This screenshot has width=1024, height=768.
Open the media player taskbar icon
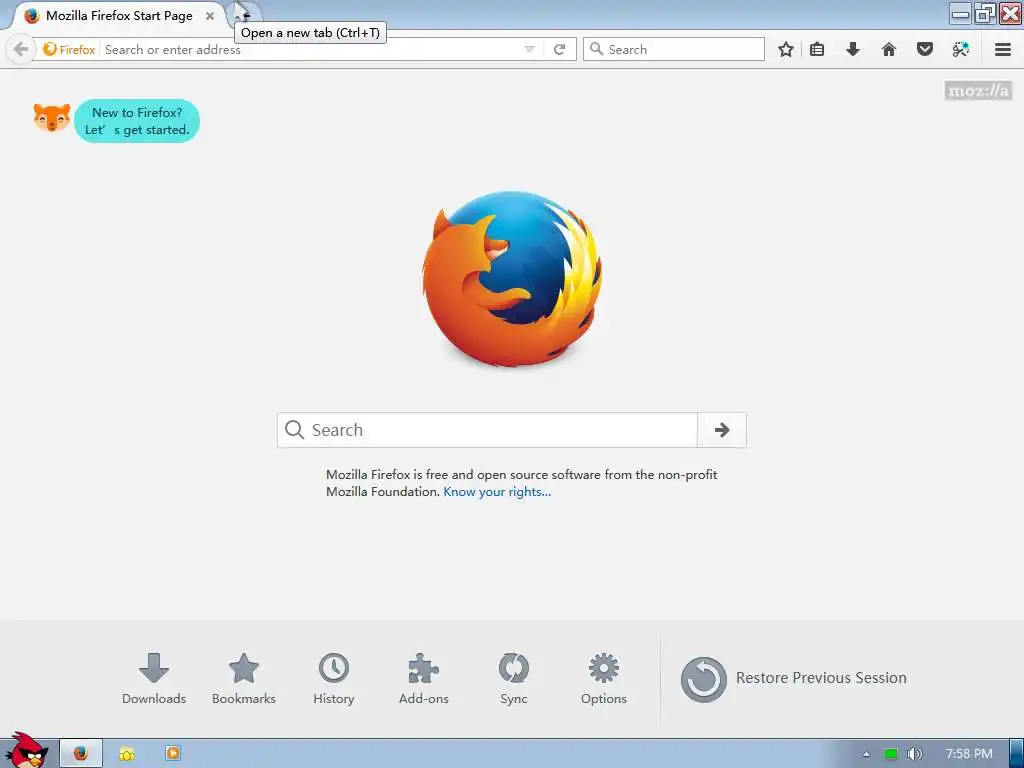[x=172, y=753]
